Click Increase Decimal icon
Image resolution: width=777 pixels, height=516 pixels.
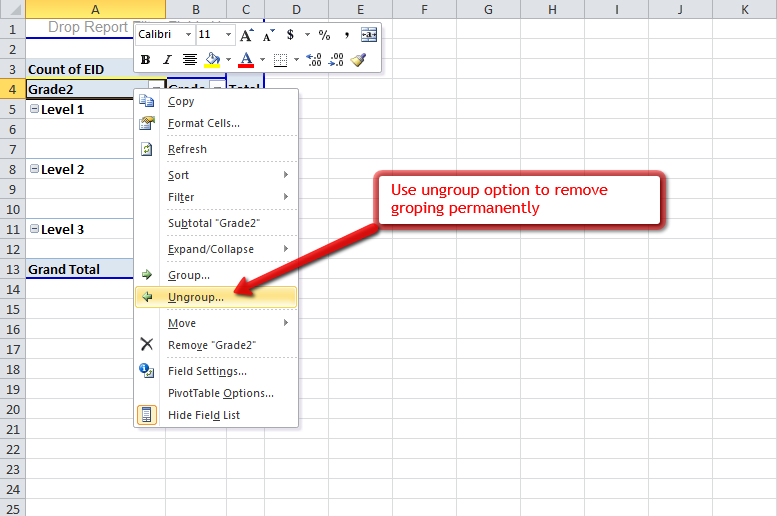[x=314, y=60]
